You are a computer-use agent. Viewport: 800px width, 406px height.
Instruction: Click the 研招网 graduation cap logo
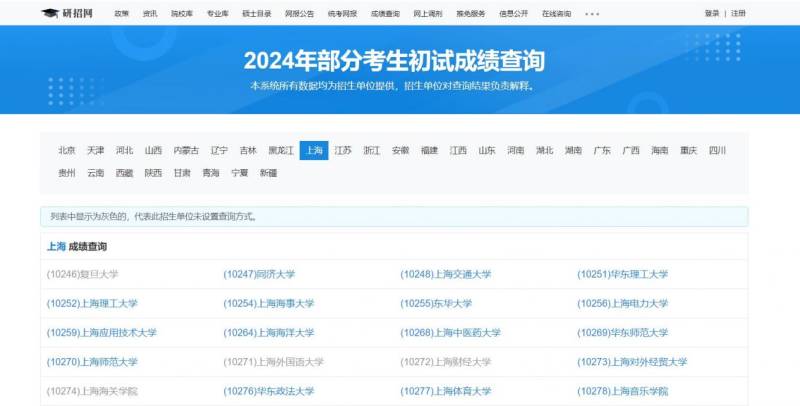coord(67,13)
